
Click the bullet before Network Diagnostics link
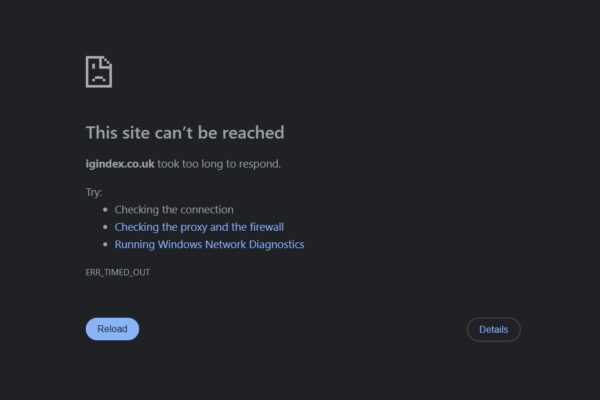105,244
